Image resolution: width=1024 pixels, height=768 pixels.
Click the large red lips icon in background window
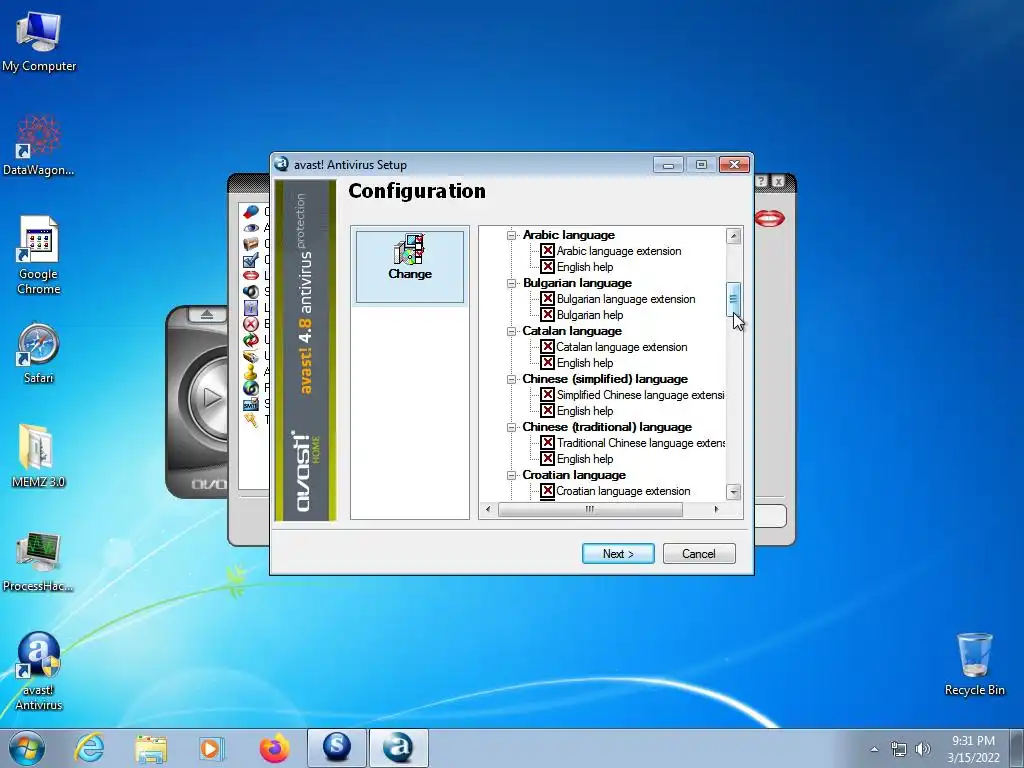click(770, 218)
